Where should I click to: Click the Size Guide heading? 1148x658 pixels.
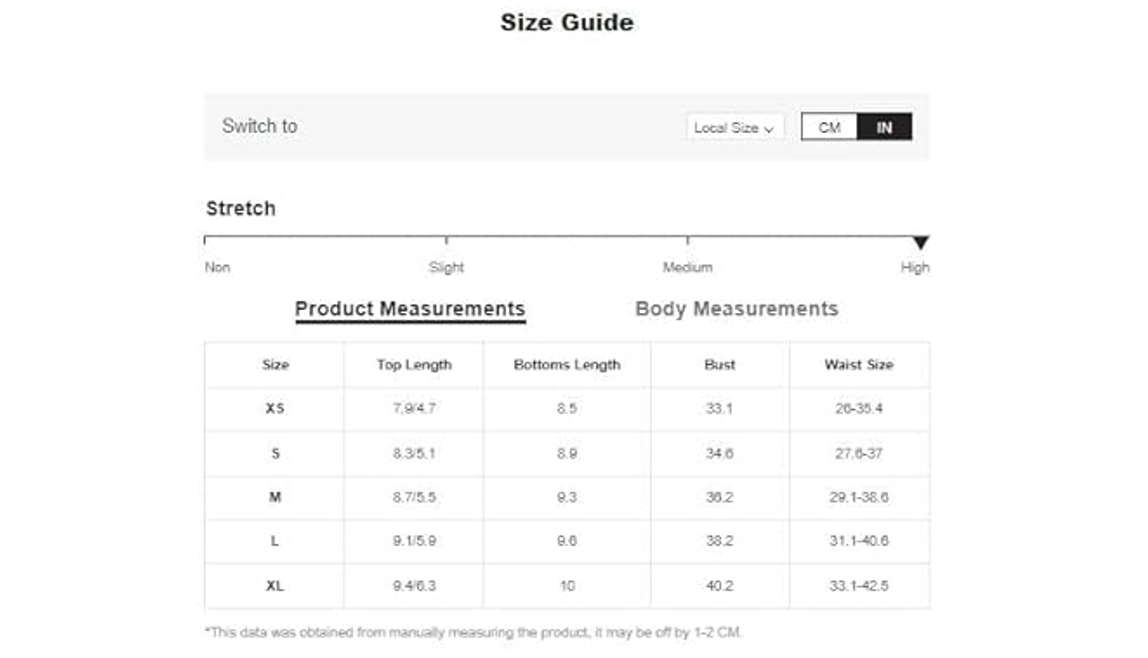point(567,22)
